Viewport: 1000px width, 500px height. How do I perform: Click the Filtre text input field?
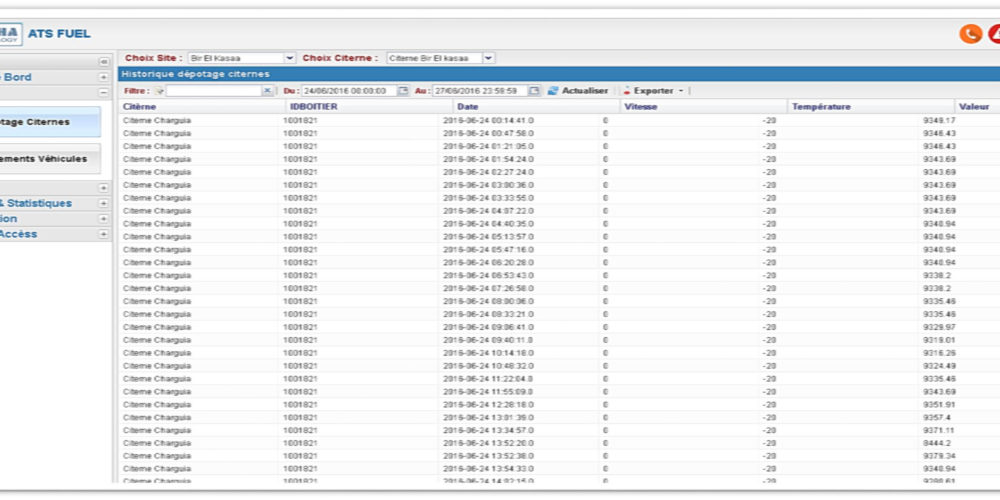click(213, 91)
